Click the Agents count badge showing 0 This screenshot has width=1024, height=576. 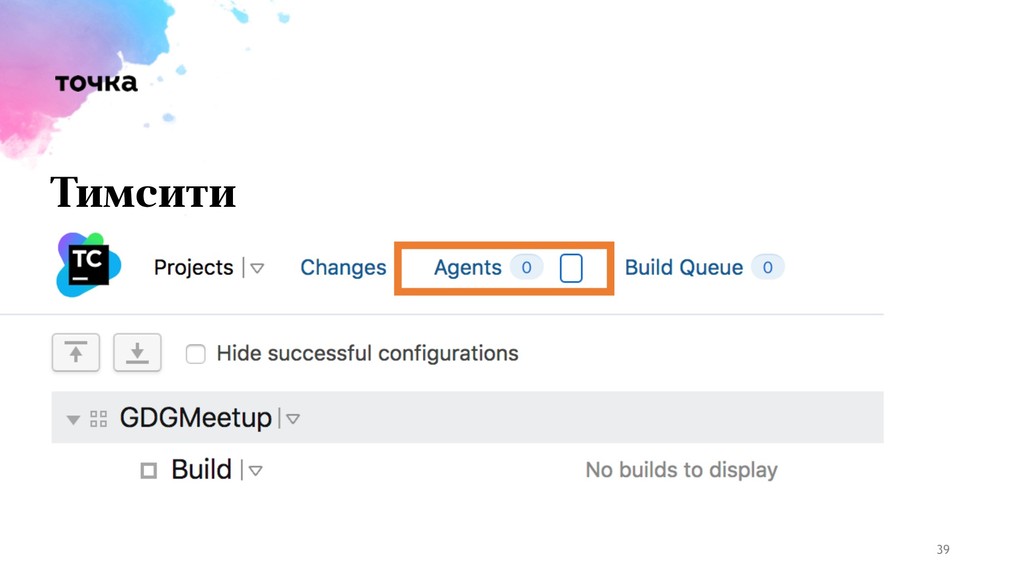pos(526,267)
